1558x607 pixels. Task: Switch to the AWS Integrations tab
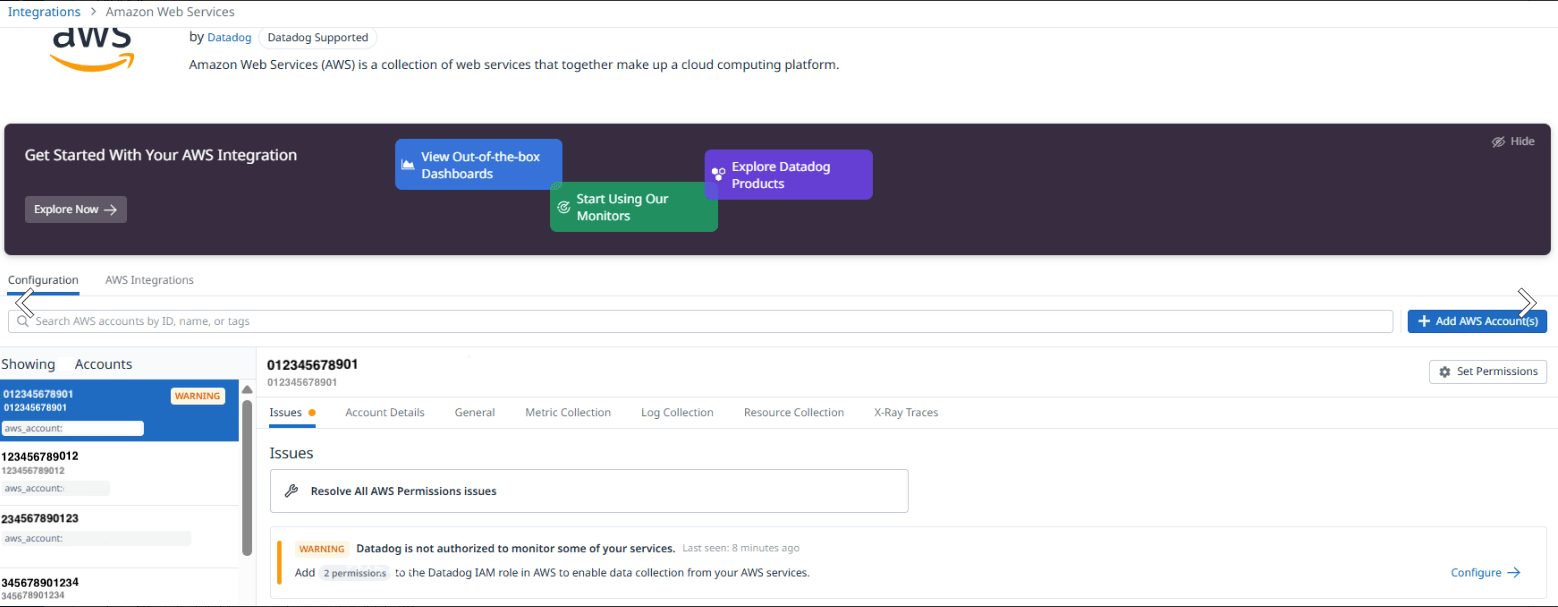(150, 280)
